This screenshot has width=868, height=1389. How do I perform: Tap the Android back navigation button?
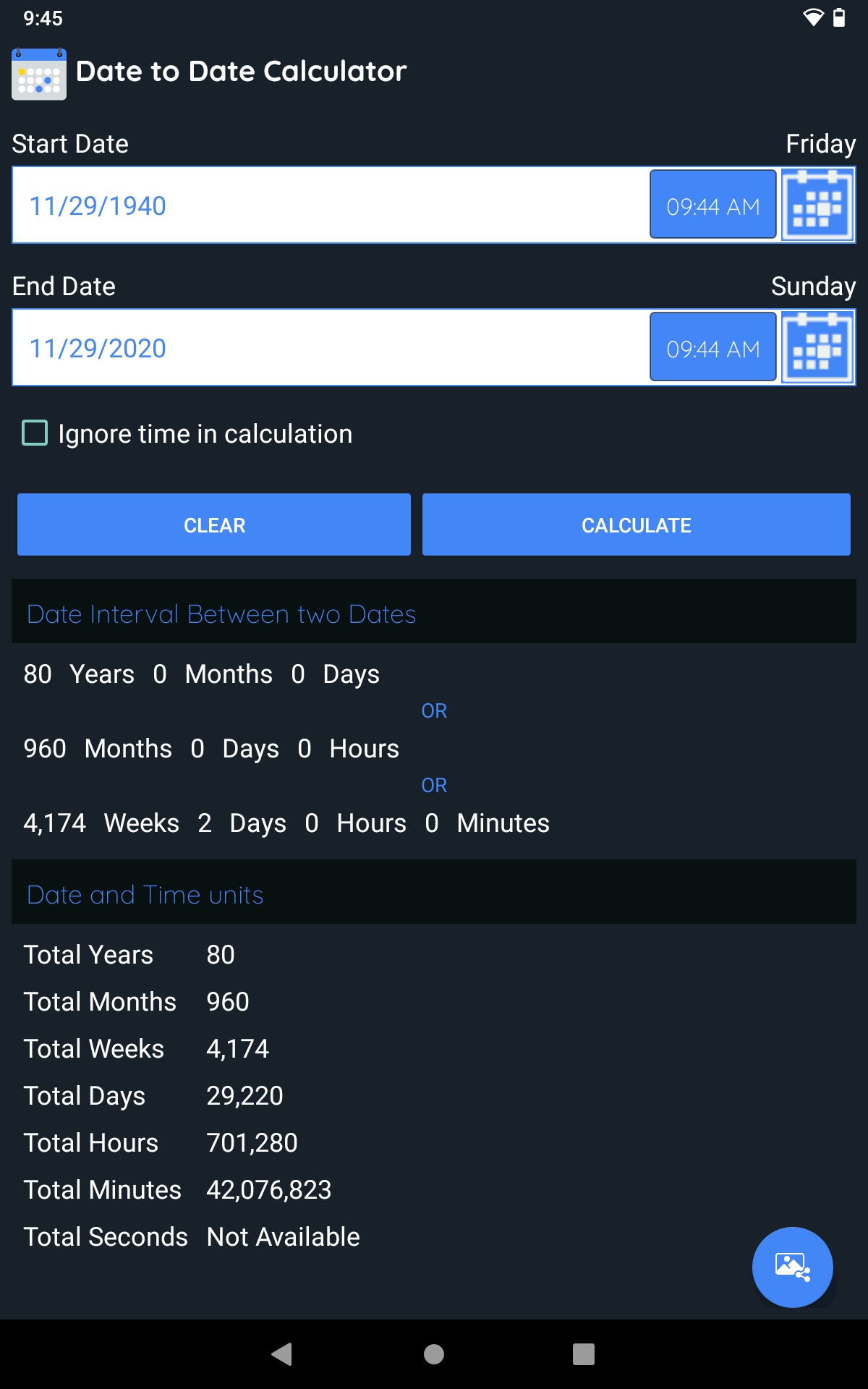tap(281, 1354)
